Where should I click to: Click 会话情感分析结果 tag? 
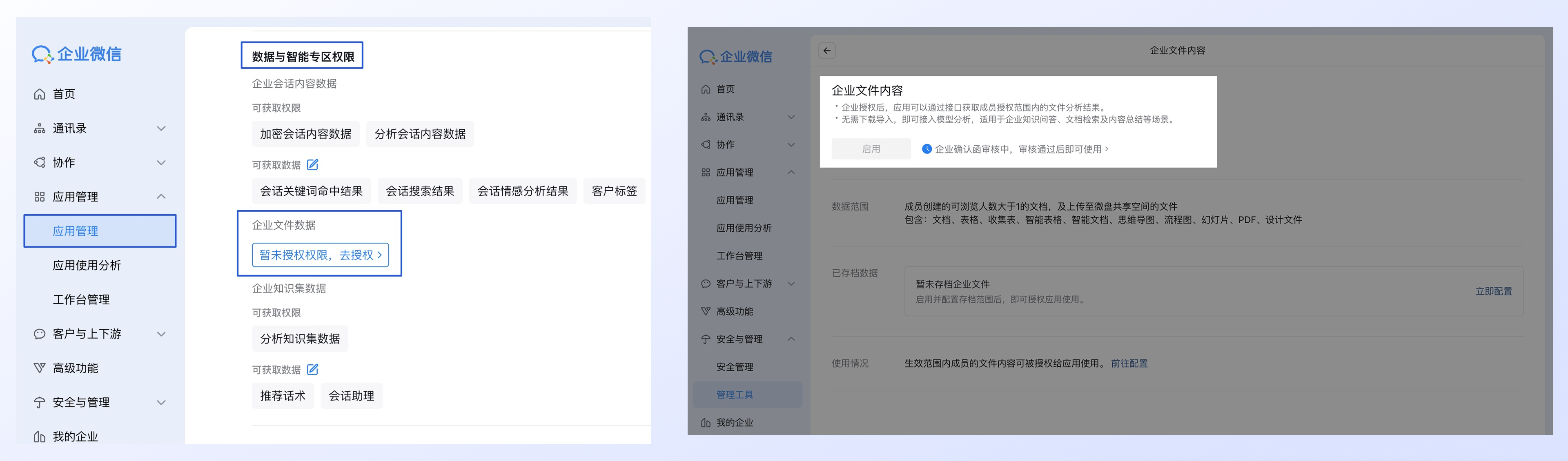point(523,191)
